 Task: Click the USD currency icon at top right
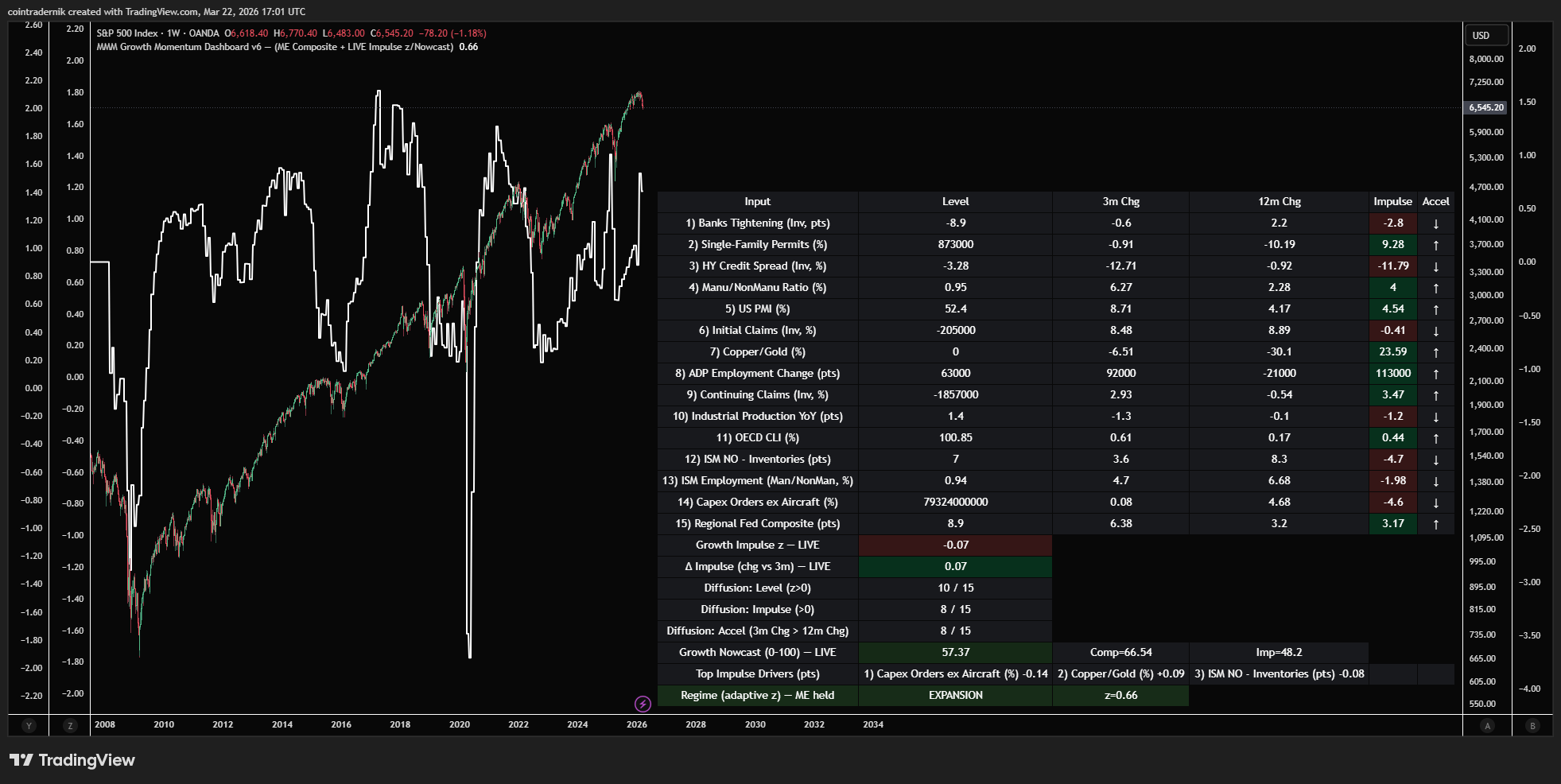(1485, 35)
